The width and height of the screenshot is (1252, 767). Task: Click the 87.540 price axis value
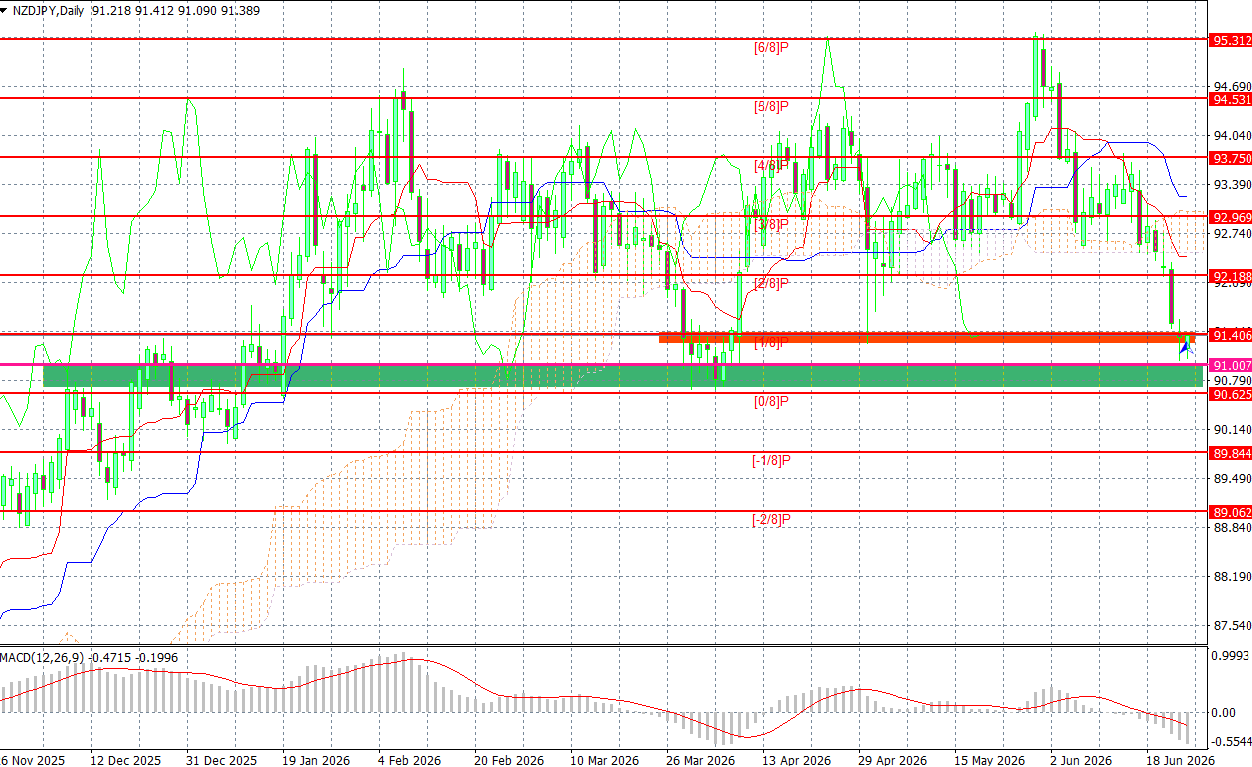point(1230,626)
